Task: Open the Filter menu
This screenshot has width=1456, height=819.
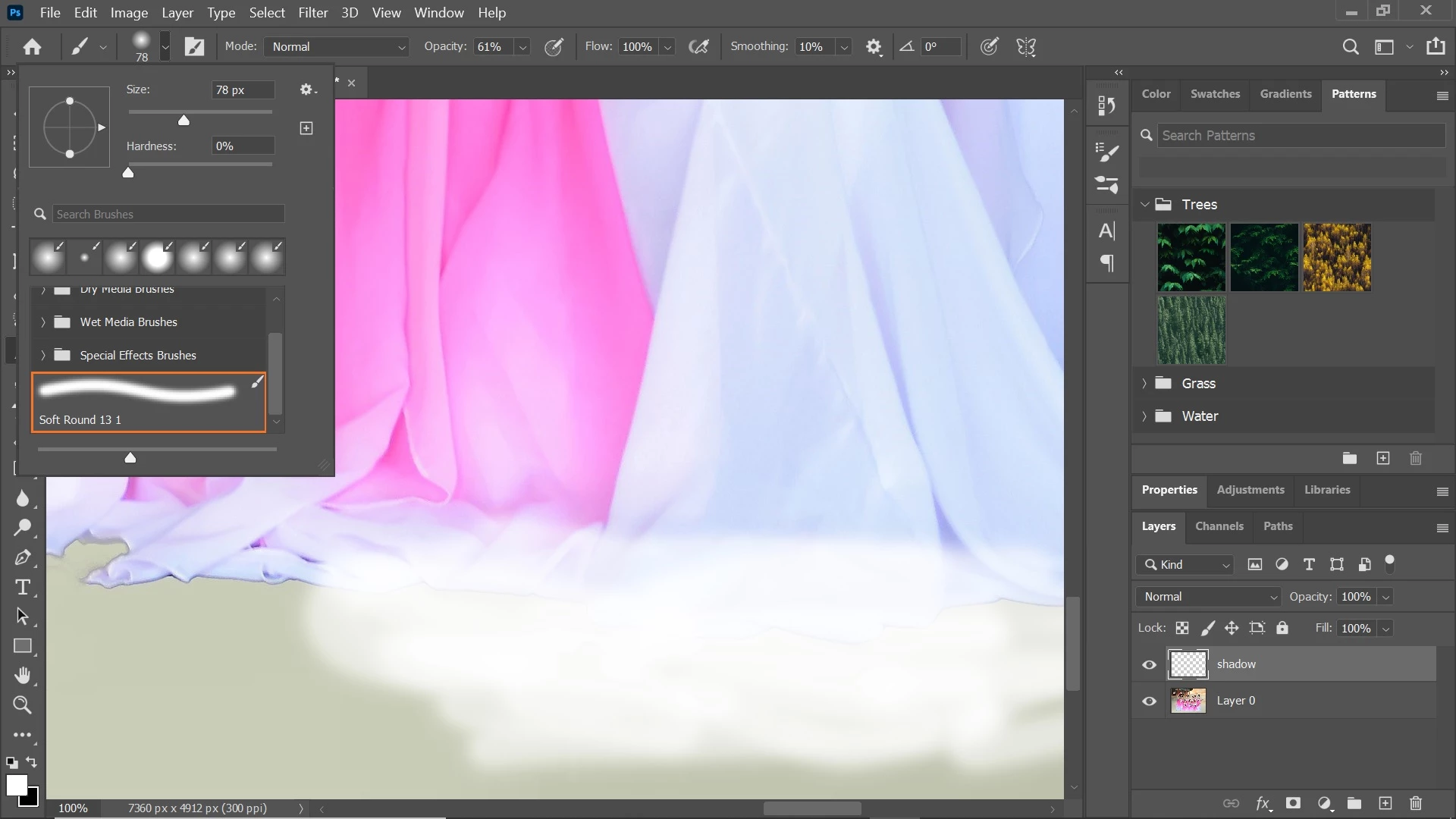Action: click(x=312, y=13)
